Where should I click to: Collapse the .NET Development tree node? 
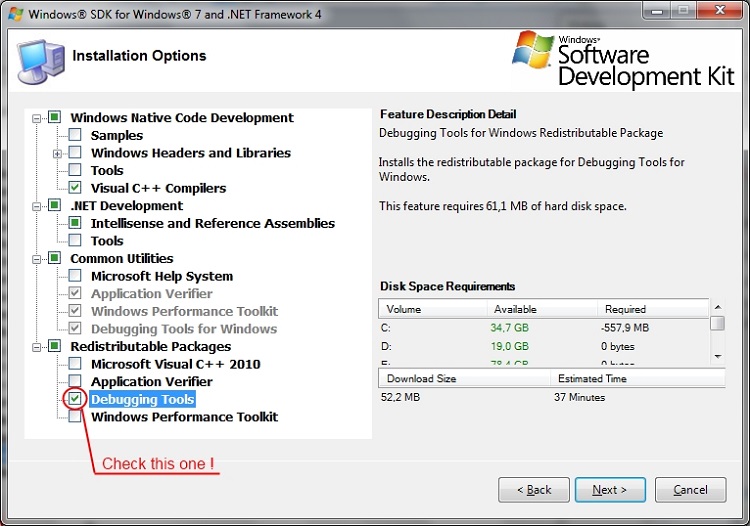click(x=38, y=206)
